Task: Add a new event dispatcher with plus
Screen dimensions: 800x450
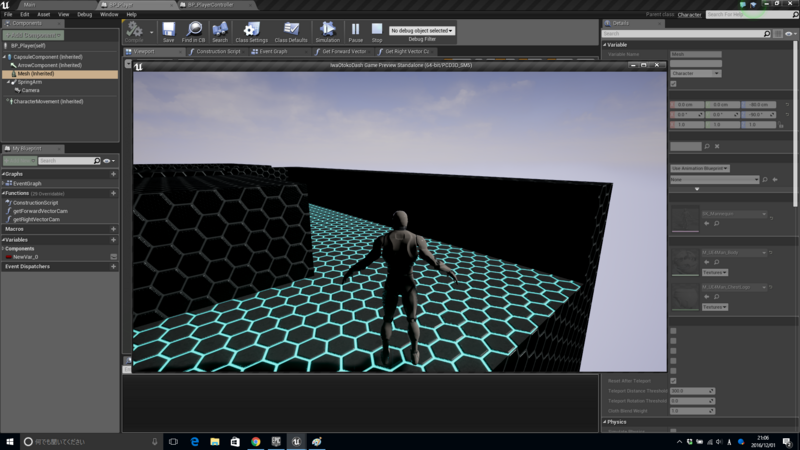Action: click(x=113, y=266)
